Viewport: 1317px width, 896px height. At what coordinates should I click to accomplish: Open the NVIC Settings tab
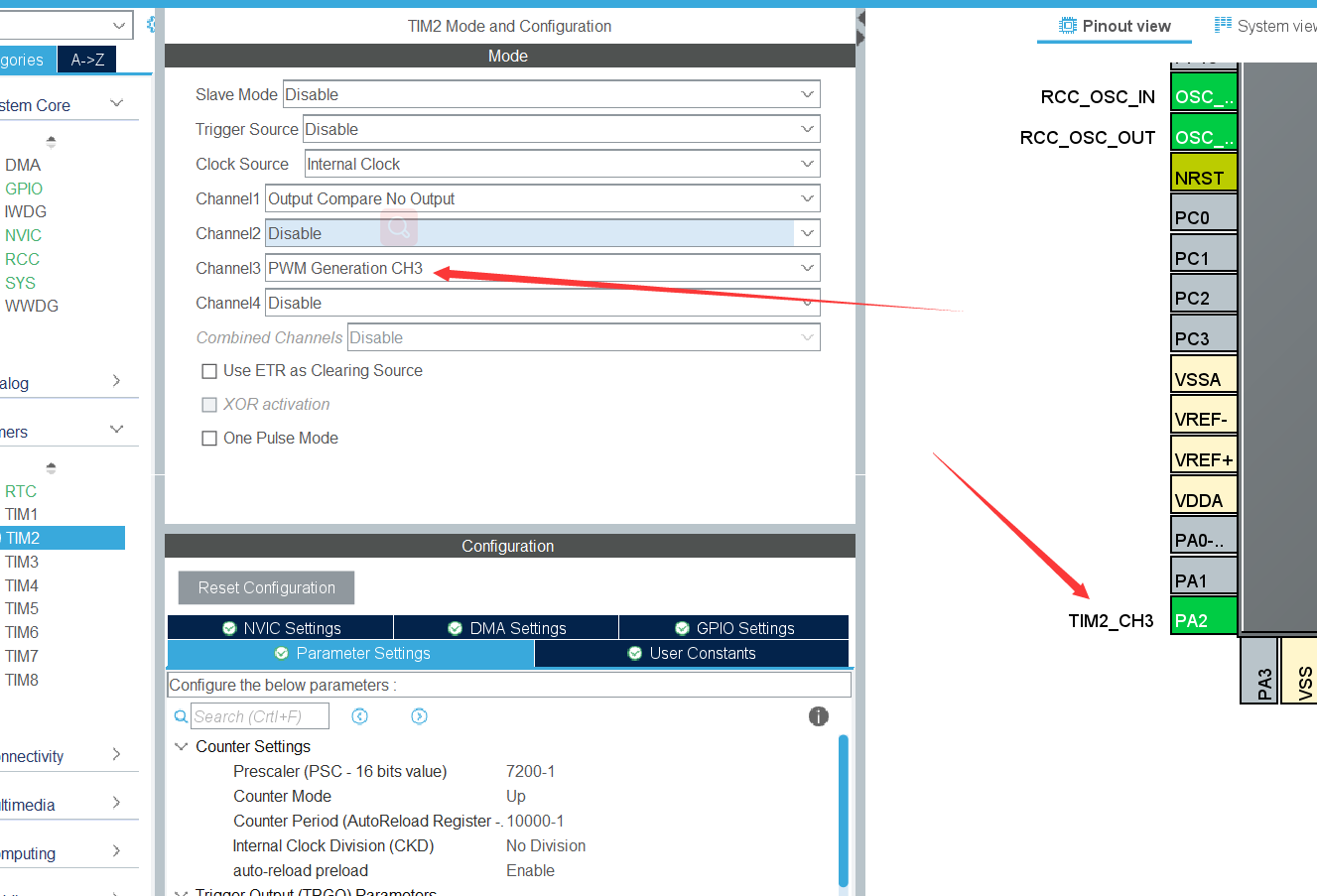tap(281, 628)
